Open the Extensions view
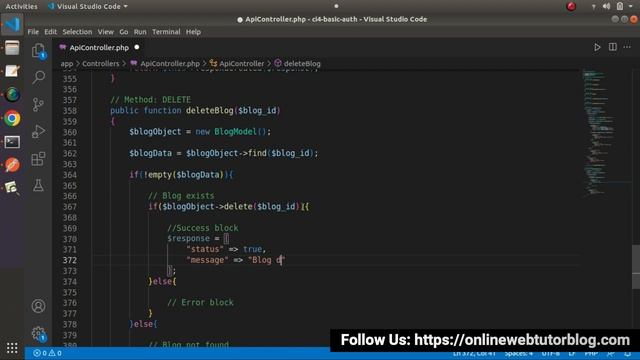640x360 pixels. [38, 159]
